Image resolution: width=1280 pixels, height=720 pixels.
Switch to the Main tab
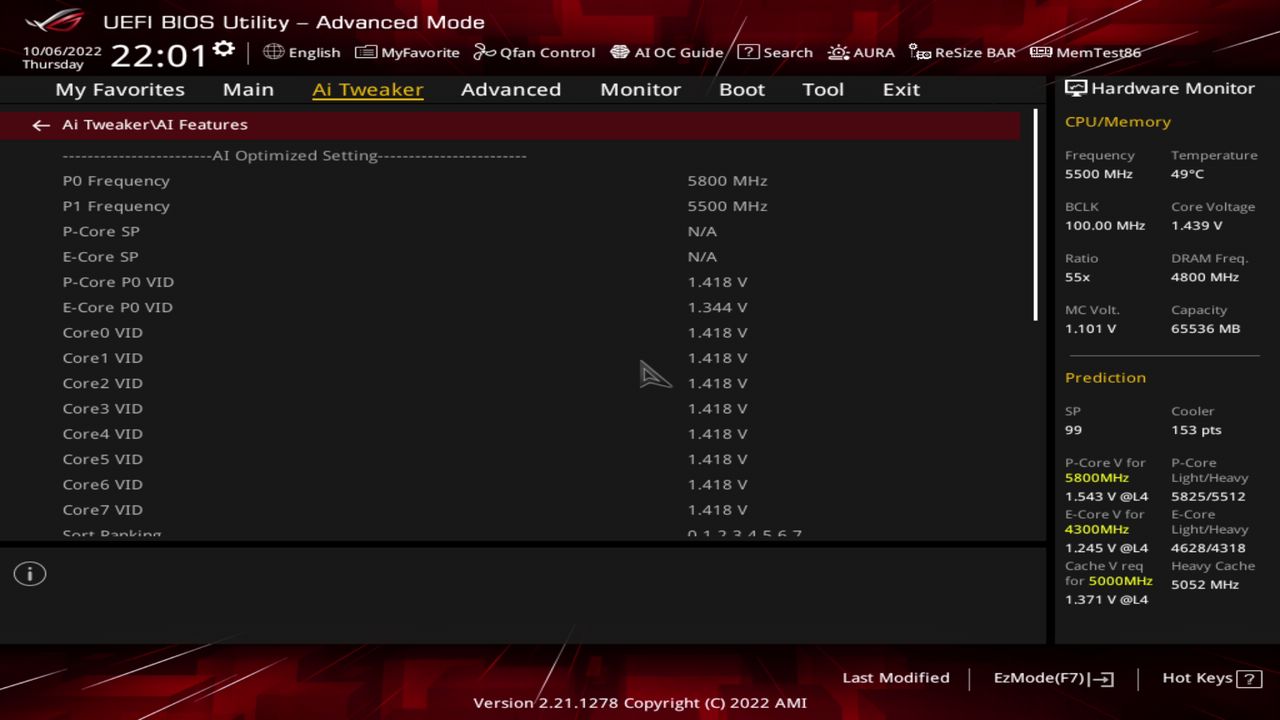(x=248, y=89)
